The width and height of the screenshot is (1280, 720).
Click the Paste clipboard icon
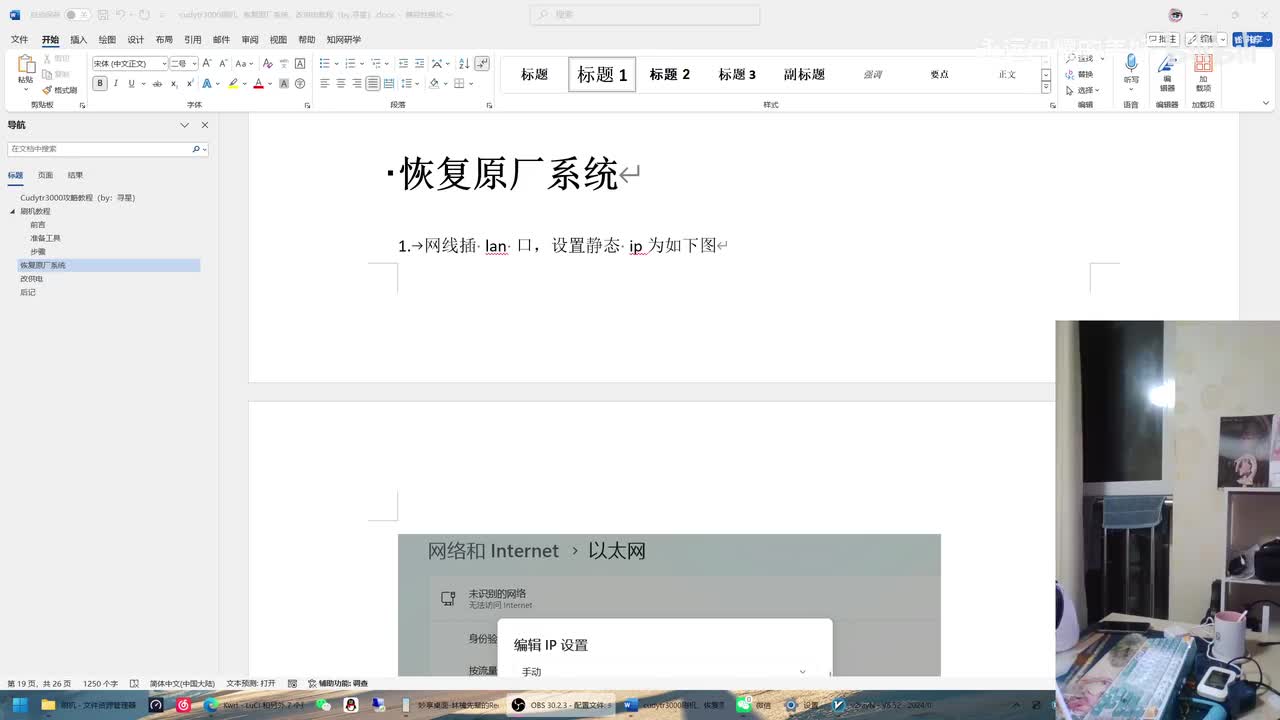(x=26, y=65)
